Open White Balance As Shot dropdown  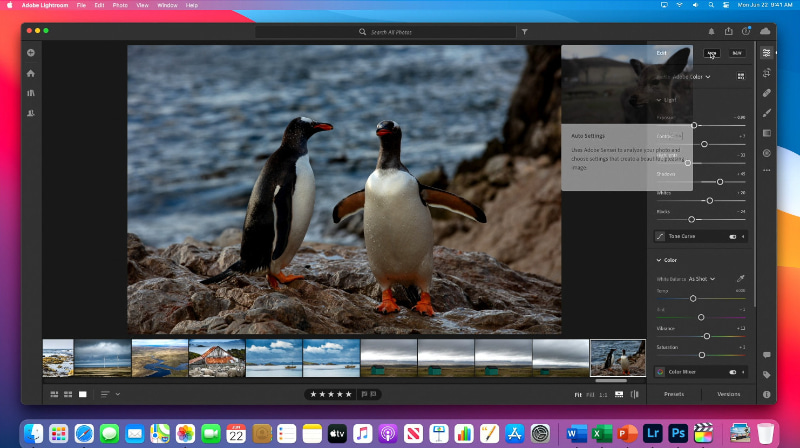(x=702, y=279)
